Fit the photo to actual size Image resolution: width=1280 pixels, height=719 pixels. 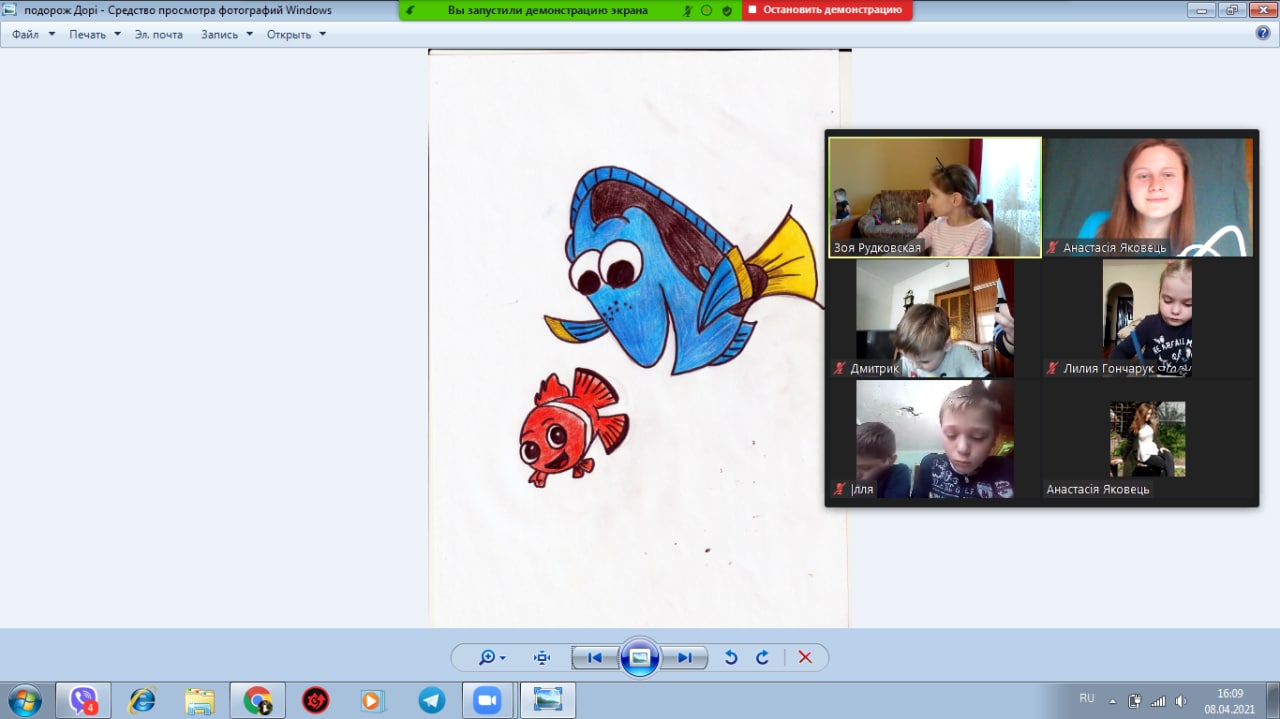[542, 657]
